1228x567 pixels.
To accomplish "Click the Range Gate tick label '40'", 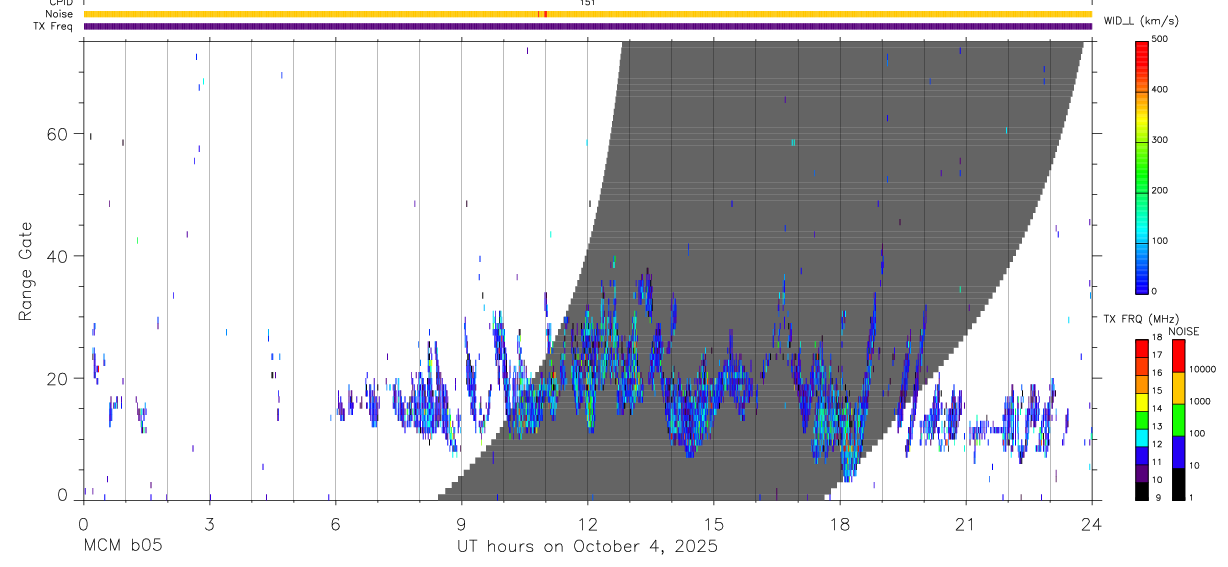I will pyautogui.click(x=57, y=256).
